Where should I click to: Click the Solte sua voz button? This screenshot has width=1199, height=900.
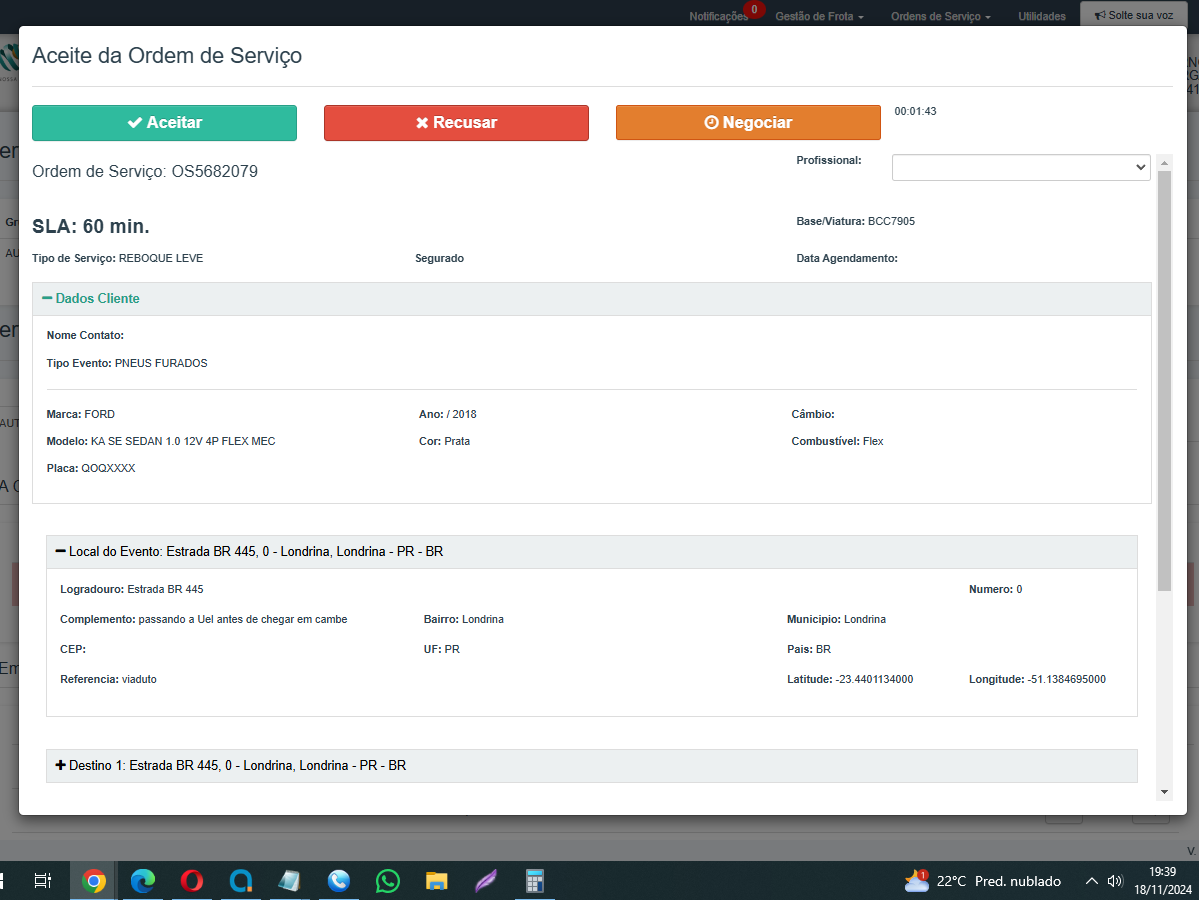pos(1134,15)
